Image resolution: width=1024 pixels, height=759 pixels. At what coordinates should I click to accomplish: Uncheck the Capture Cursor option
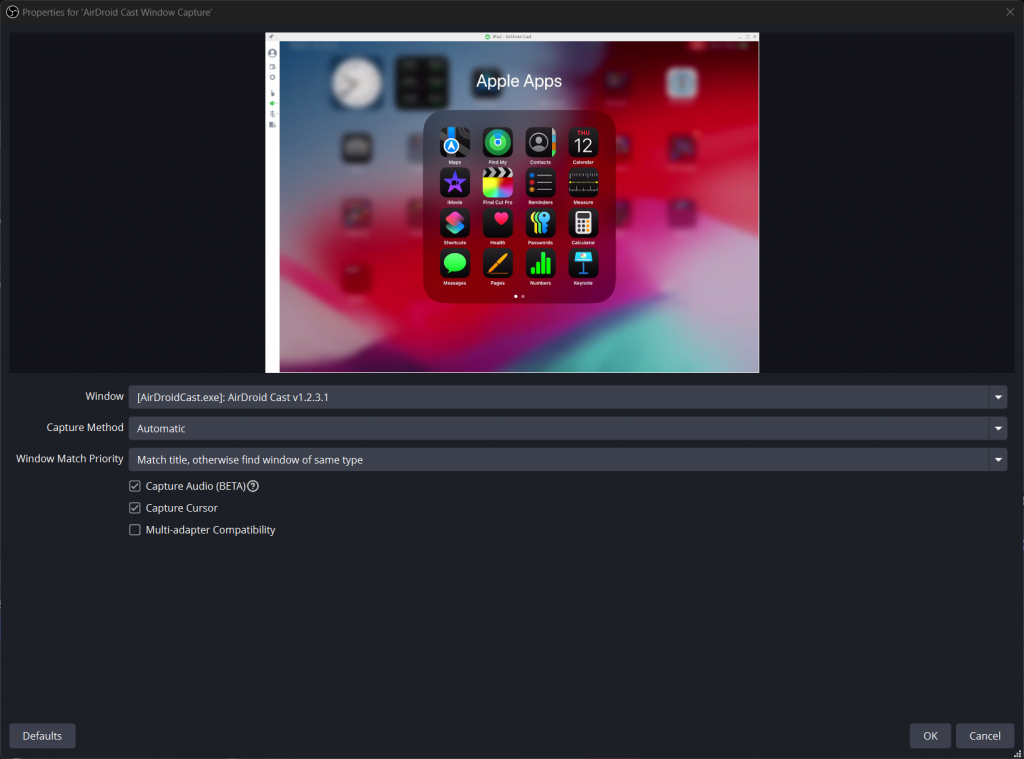pyautogui.click(x=135, y=508)
